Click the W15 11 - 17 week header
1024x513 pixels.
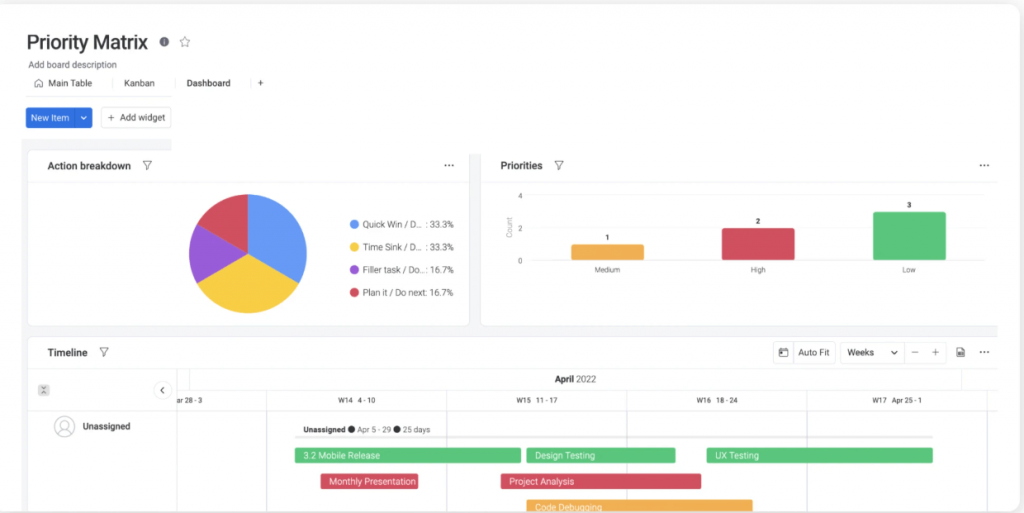coord(537,400)
